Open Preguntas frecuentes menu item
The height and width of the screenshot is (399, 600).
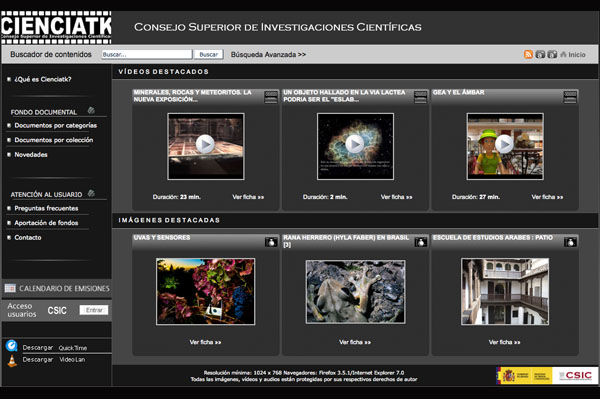click(46, 208)
